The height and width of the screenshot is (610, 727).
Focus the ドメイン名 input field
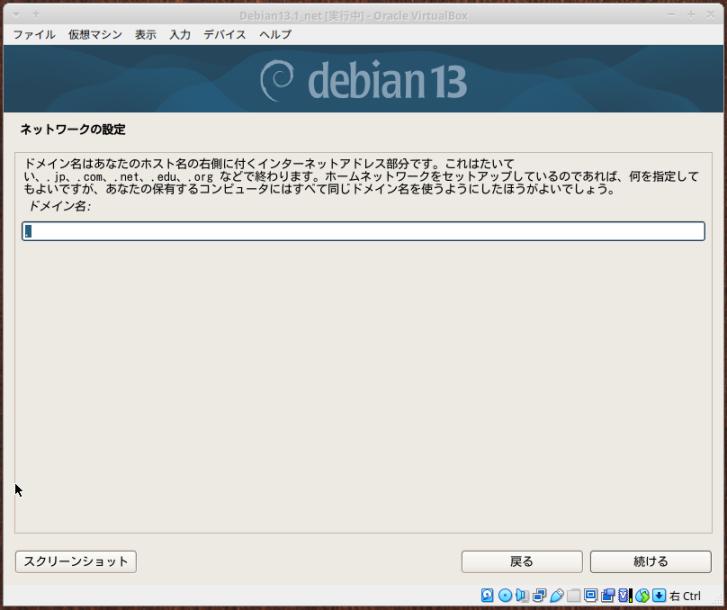pyautogui.click(x=364, y=231)
